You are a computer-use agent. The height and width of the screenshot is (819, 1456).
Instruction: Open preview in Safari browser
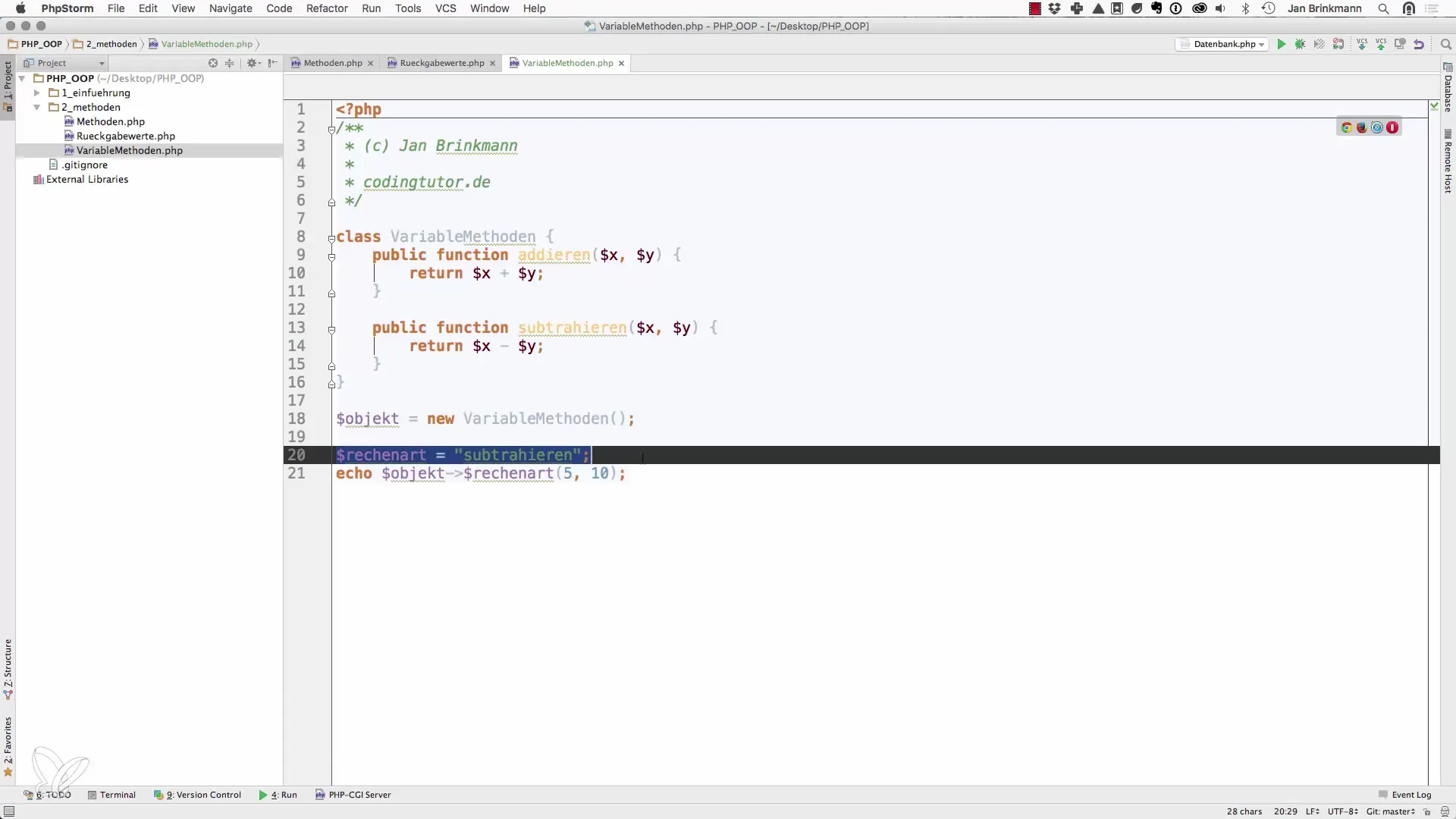pyautogui.click(x=1377, y=127)
